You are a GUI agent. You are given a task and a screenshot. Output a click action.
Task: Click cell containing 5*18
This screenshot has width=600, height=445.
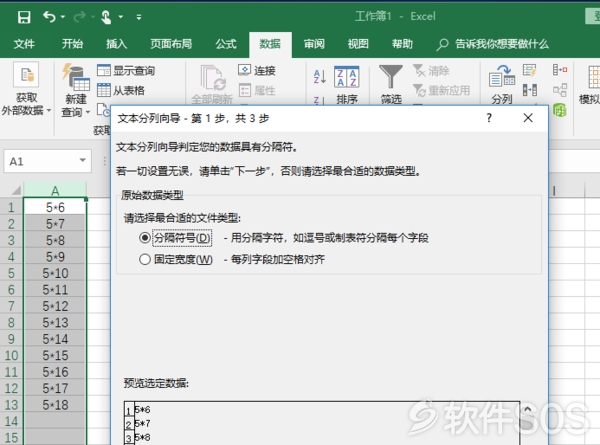(55, 404)
